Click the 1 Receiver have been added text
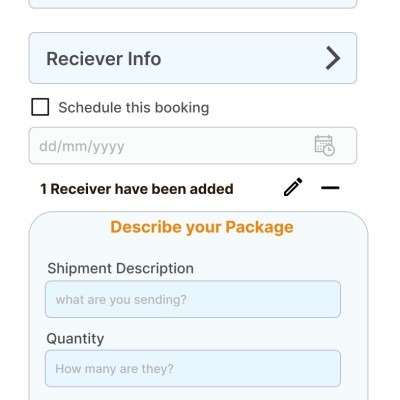The height and width of the screenshot is (400, 400). click(x=137, y=189)
